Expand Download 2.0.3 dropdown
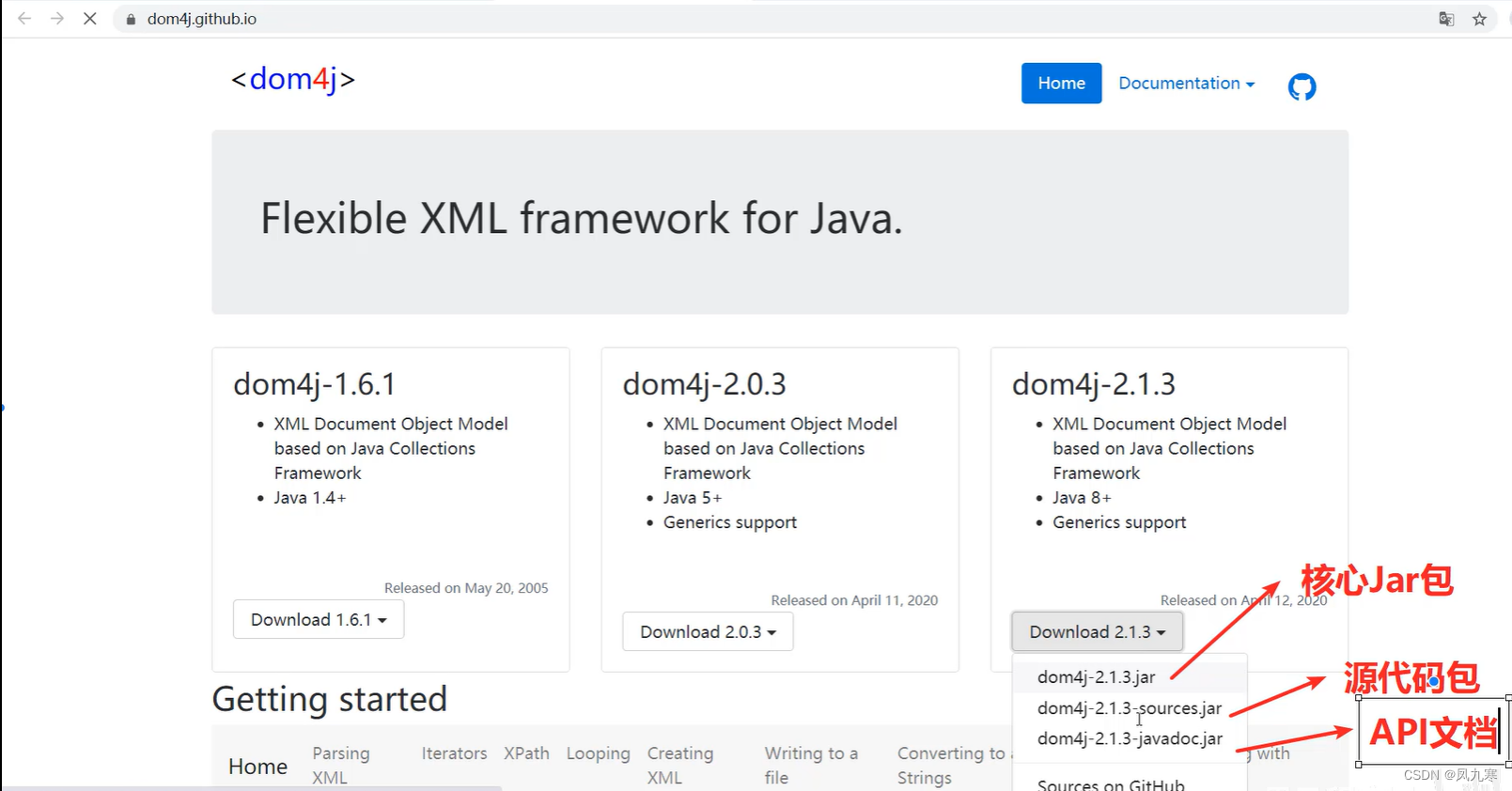1512x791 pixels. pos(708,632)
